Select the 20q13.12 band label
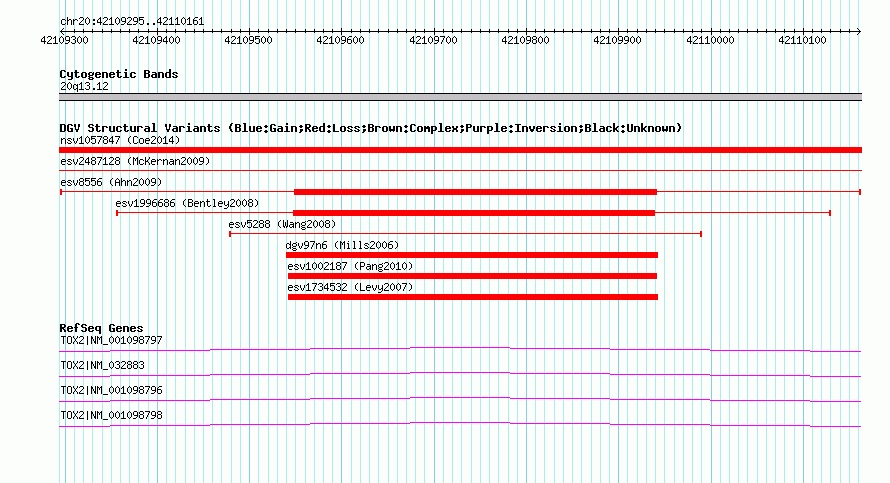The image size is (890, 483). (x=84, y=86)
